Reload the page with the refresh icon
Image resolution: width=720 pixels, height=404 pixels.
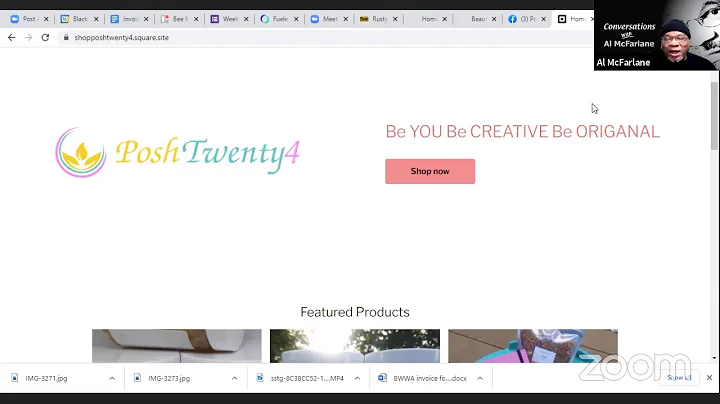point(45,38)
